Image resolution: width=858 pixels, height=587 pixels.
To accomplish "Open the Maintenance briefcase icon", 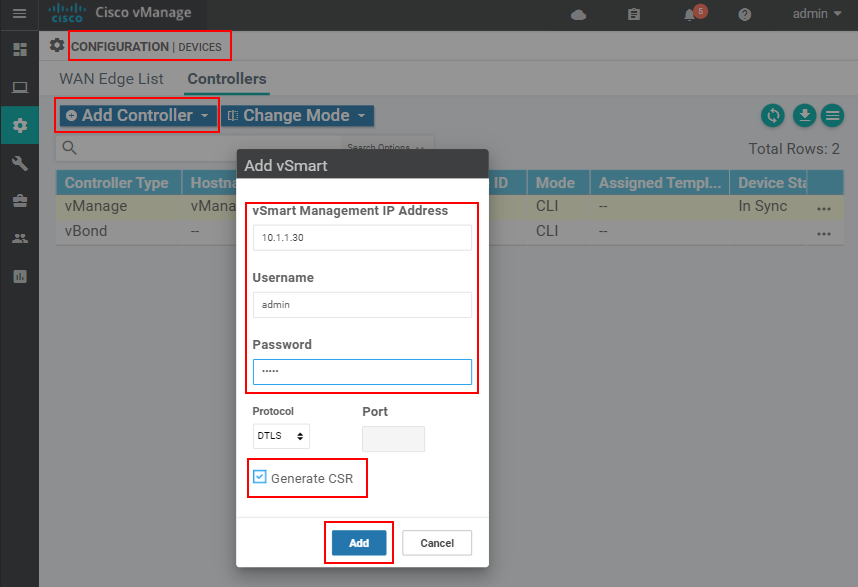I will tap(18, 199).
